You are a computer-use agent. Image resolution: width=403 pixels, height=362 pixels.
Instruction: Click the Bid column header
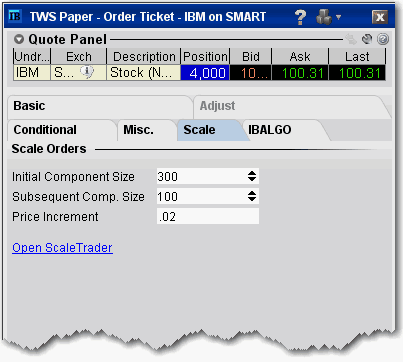[x=251, y=56]
